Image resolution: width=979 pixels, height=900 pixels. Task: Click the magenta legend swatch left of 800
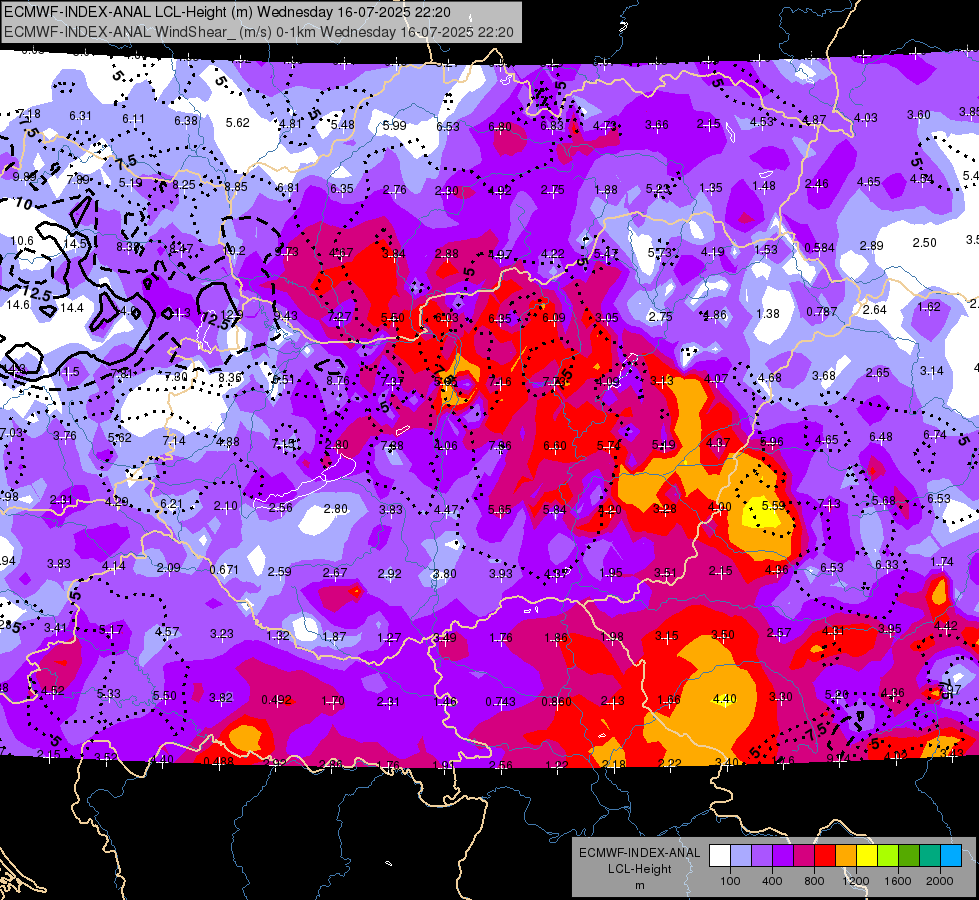(804, 855)
